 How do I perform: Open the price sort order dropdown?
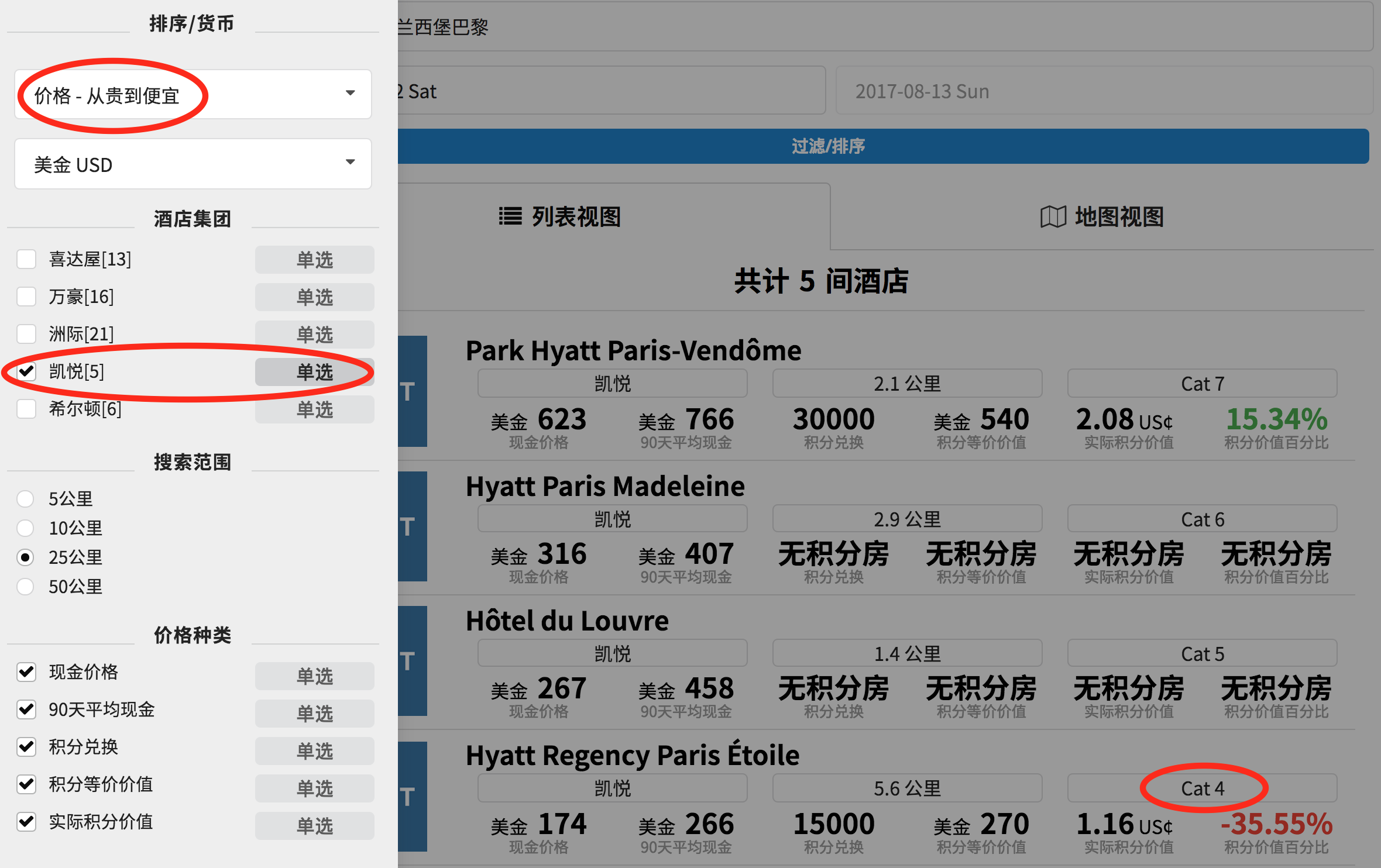(193, 95)
